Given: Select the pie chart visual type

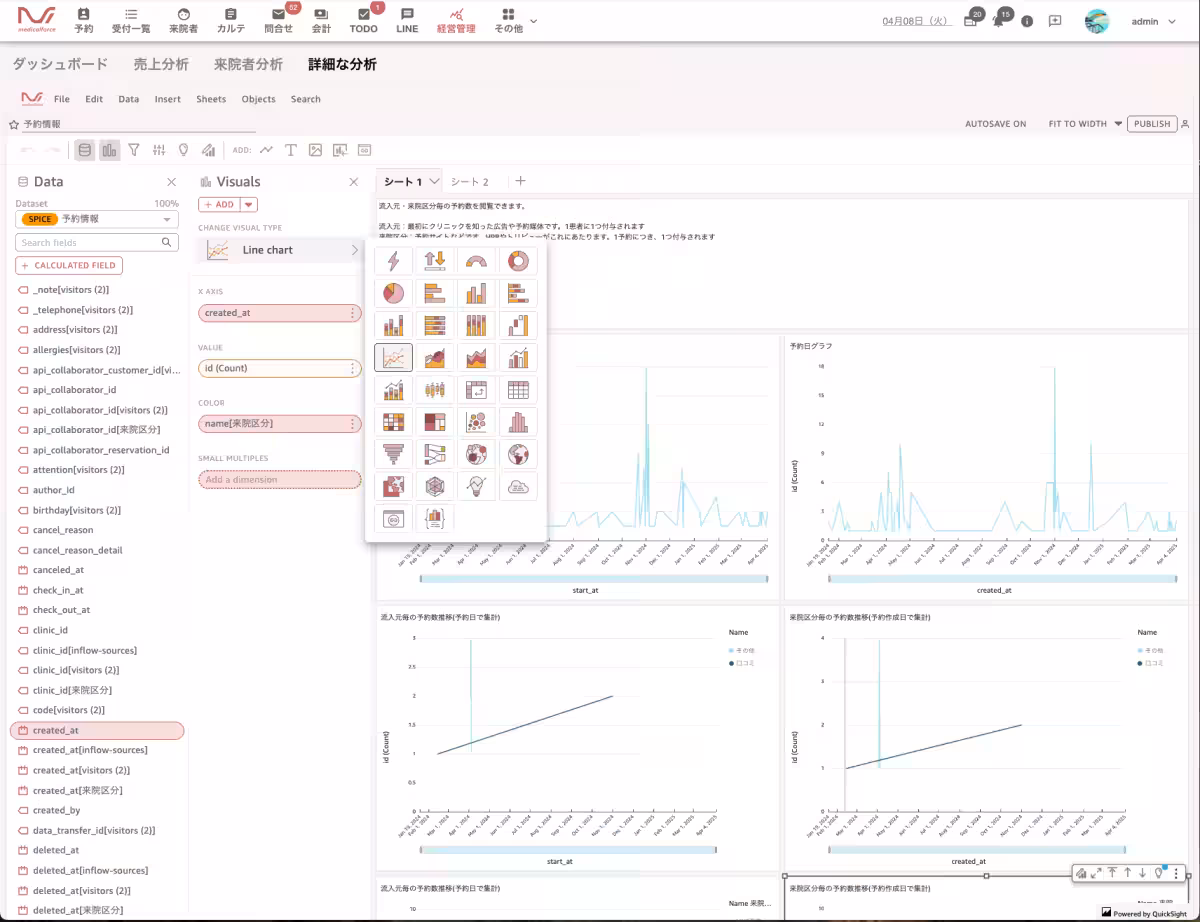Looking at the screenshot, I should [393, 293].
